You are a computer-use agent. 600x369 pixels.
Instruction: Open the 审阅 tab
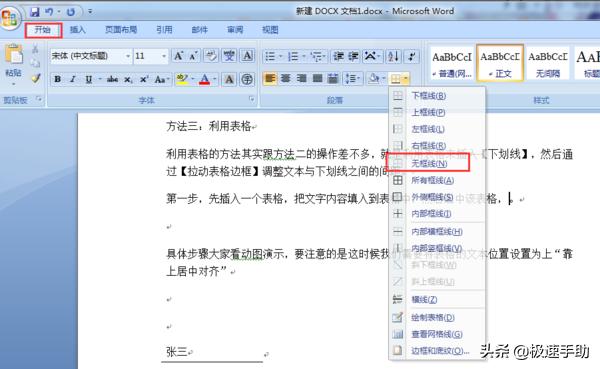(x=235, y=30)
